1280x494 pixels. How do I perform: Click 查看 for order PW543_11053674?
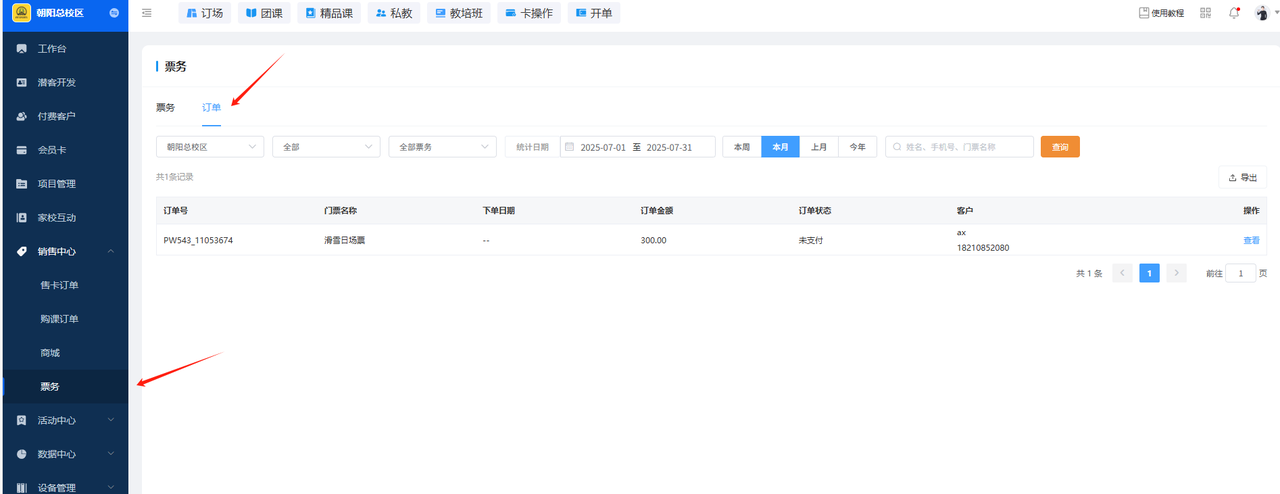click(1251, 240)
